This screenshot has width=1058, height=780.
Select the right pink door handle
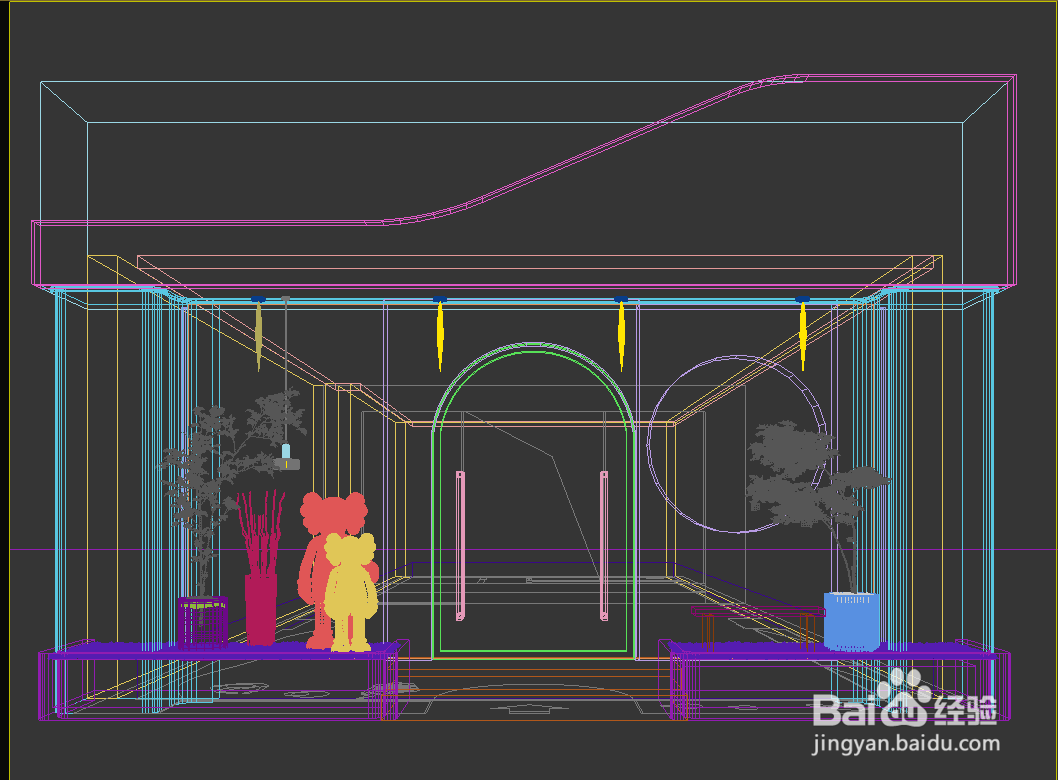(x=604, y=545)
